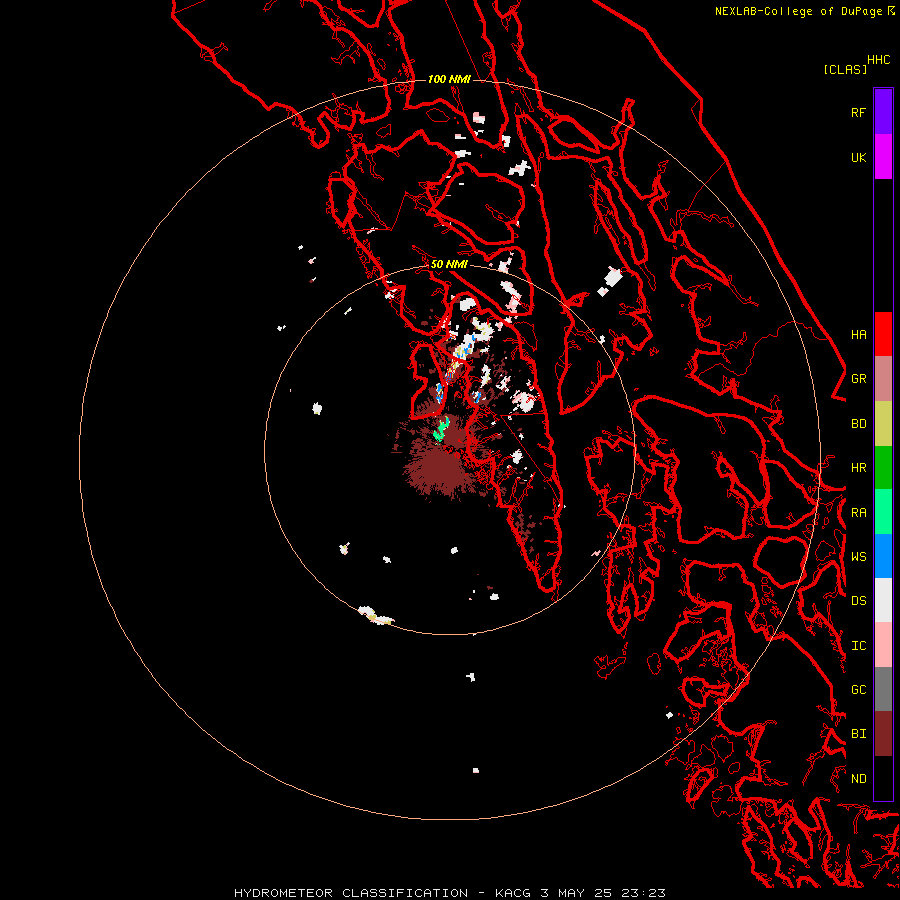Click the IC light pink legend swatch

883,645
